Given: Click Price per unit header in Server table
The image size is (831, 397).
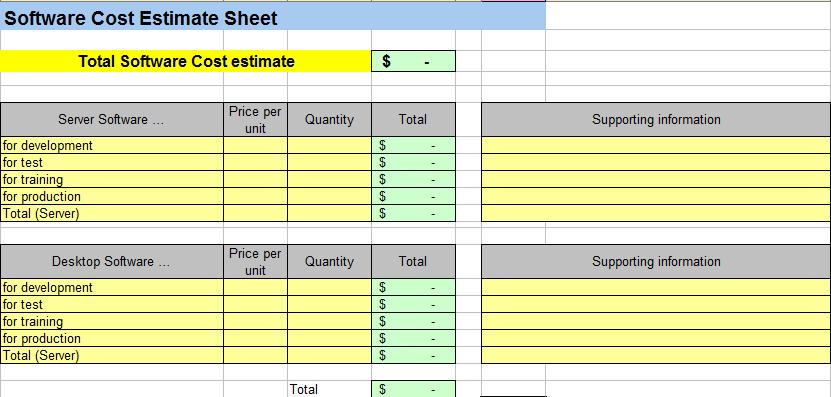Looking at the screenshot, I should pos(255,119).
